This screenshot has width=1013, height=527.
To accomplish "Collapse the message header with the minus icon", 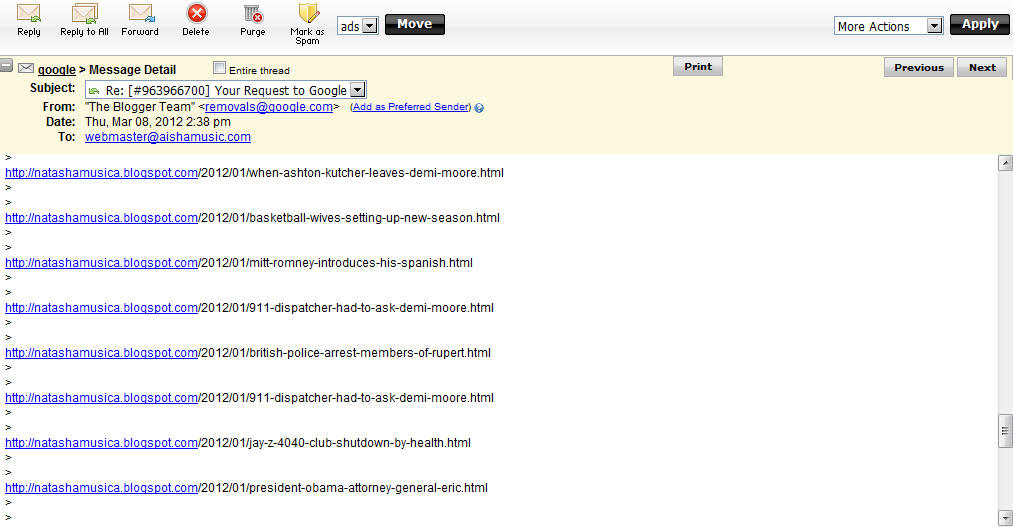I will 6,65.
